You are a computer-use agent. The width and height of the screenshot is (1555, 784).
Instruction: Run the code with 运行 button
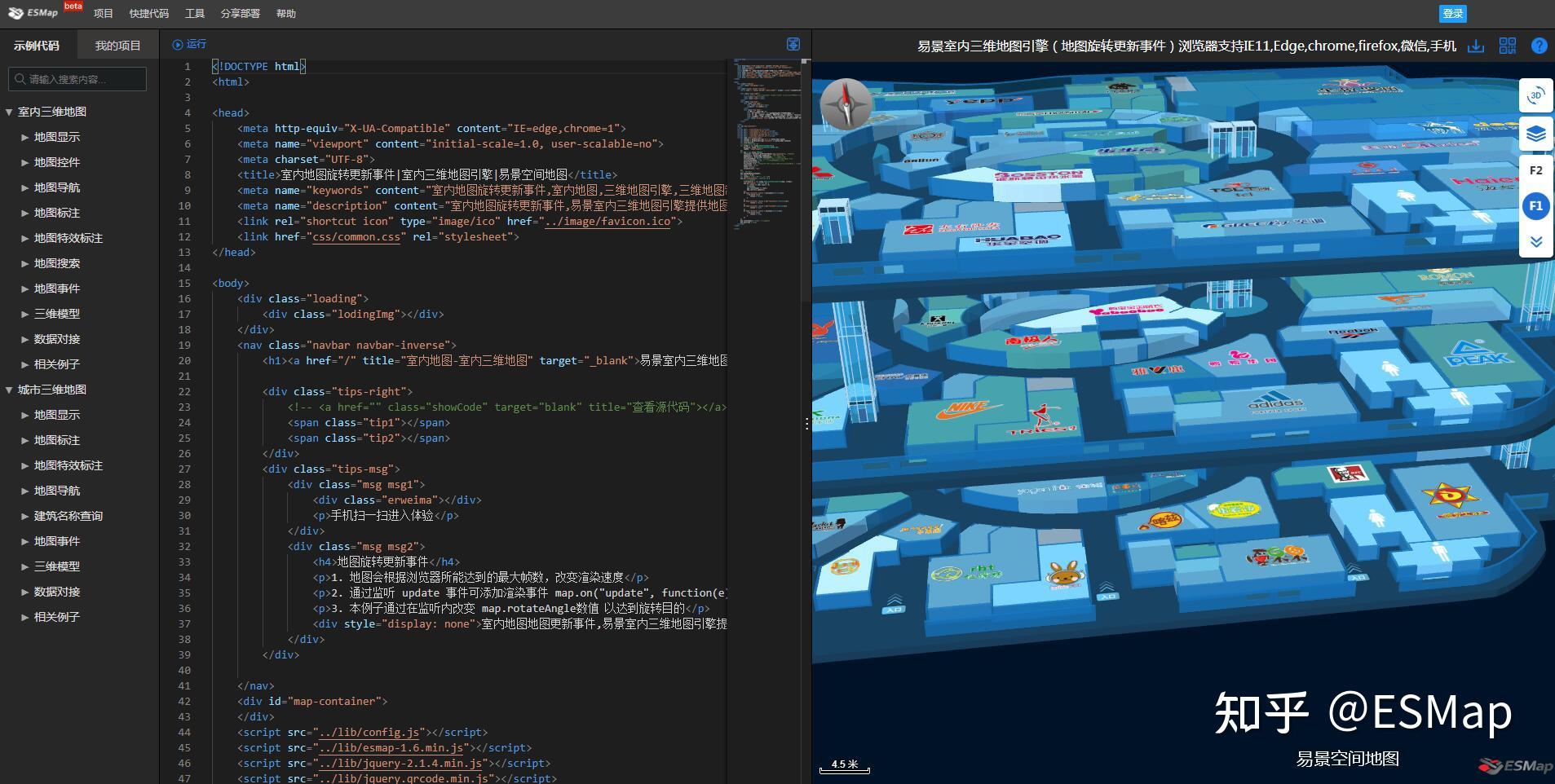189,44
